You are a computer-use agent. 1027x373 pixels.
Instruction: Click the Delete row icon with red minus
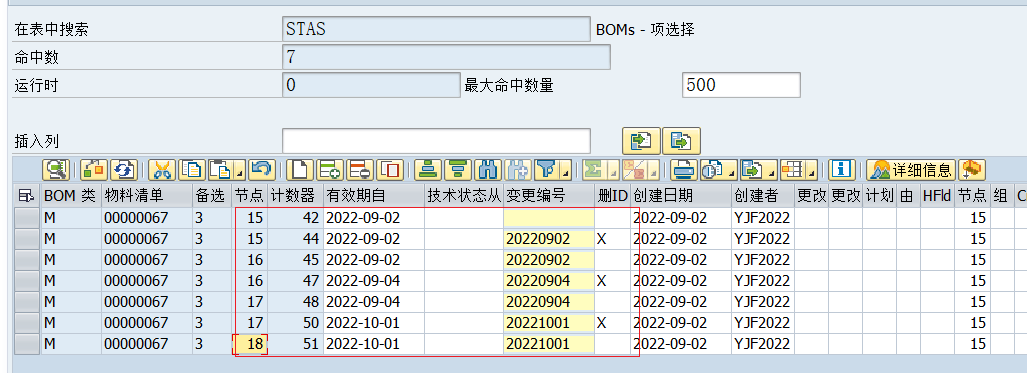[x=360, y=170]
